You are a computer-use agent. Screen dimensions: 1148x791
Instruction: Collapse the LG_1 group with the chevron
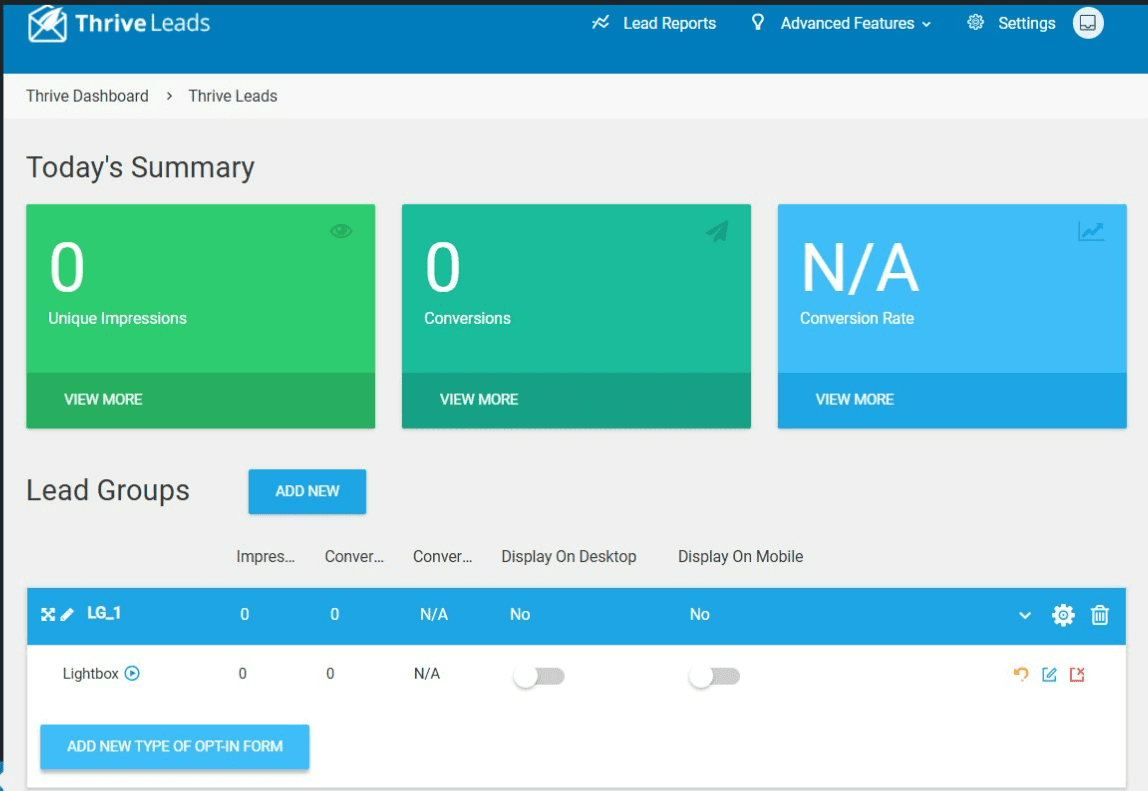(1025, 615)
